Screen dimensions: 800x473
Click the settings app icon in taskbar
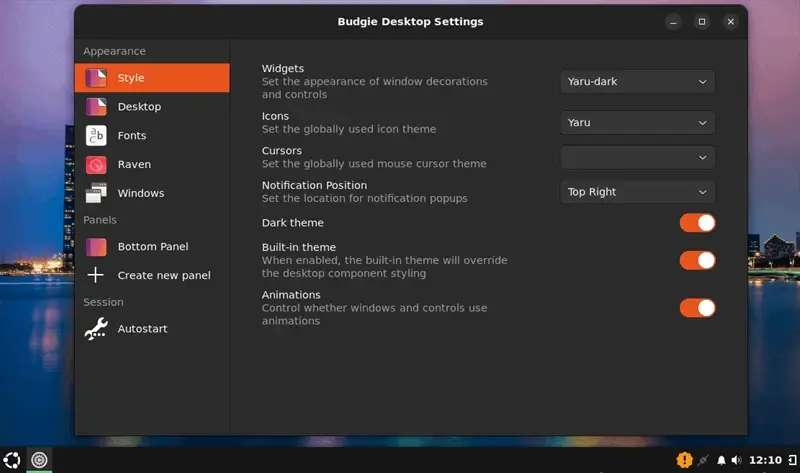pos(39,460)
